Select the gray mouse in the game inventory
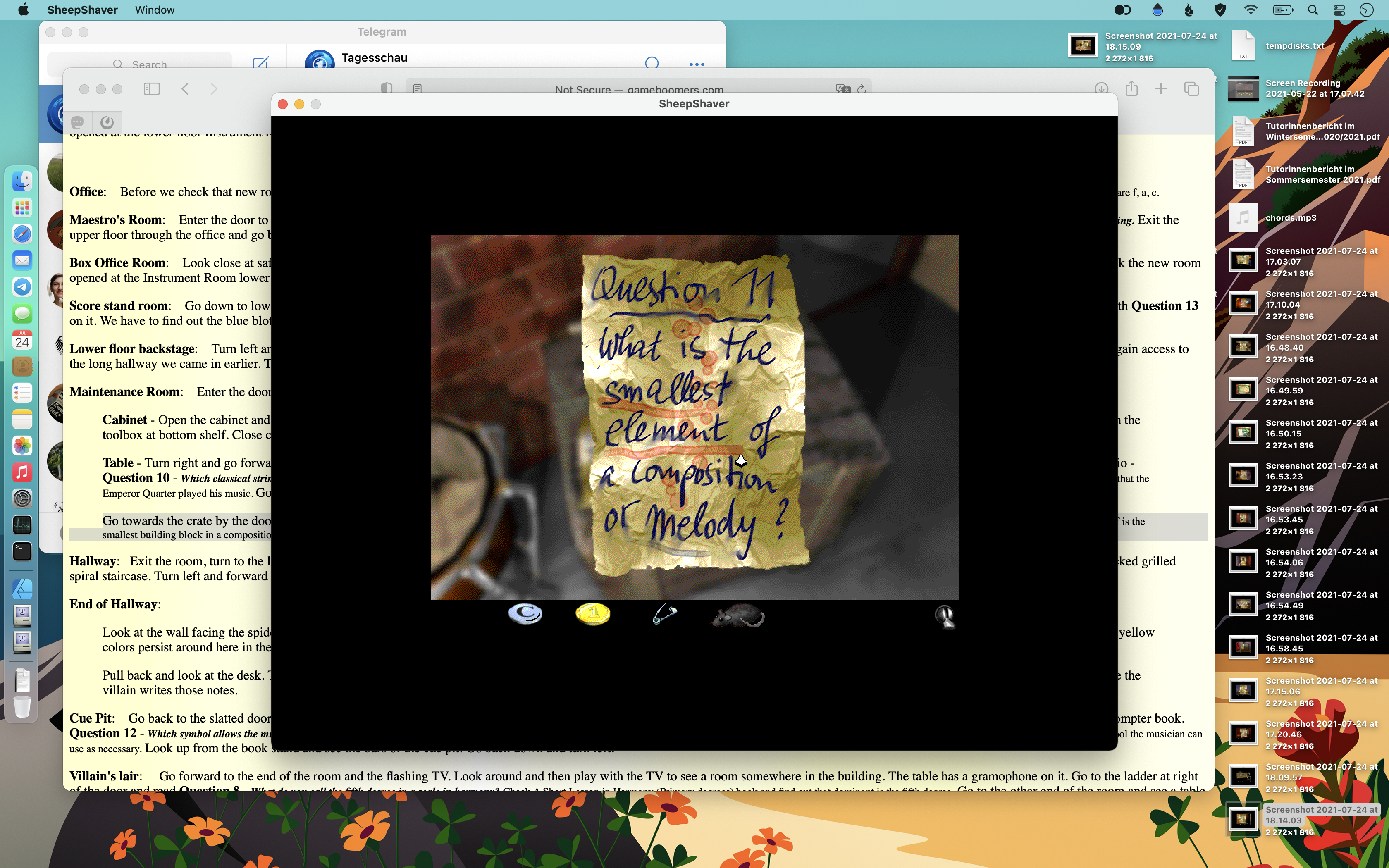The height and width of the screenshot is (868, 1389). [738, 616]
